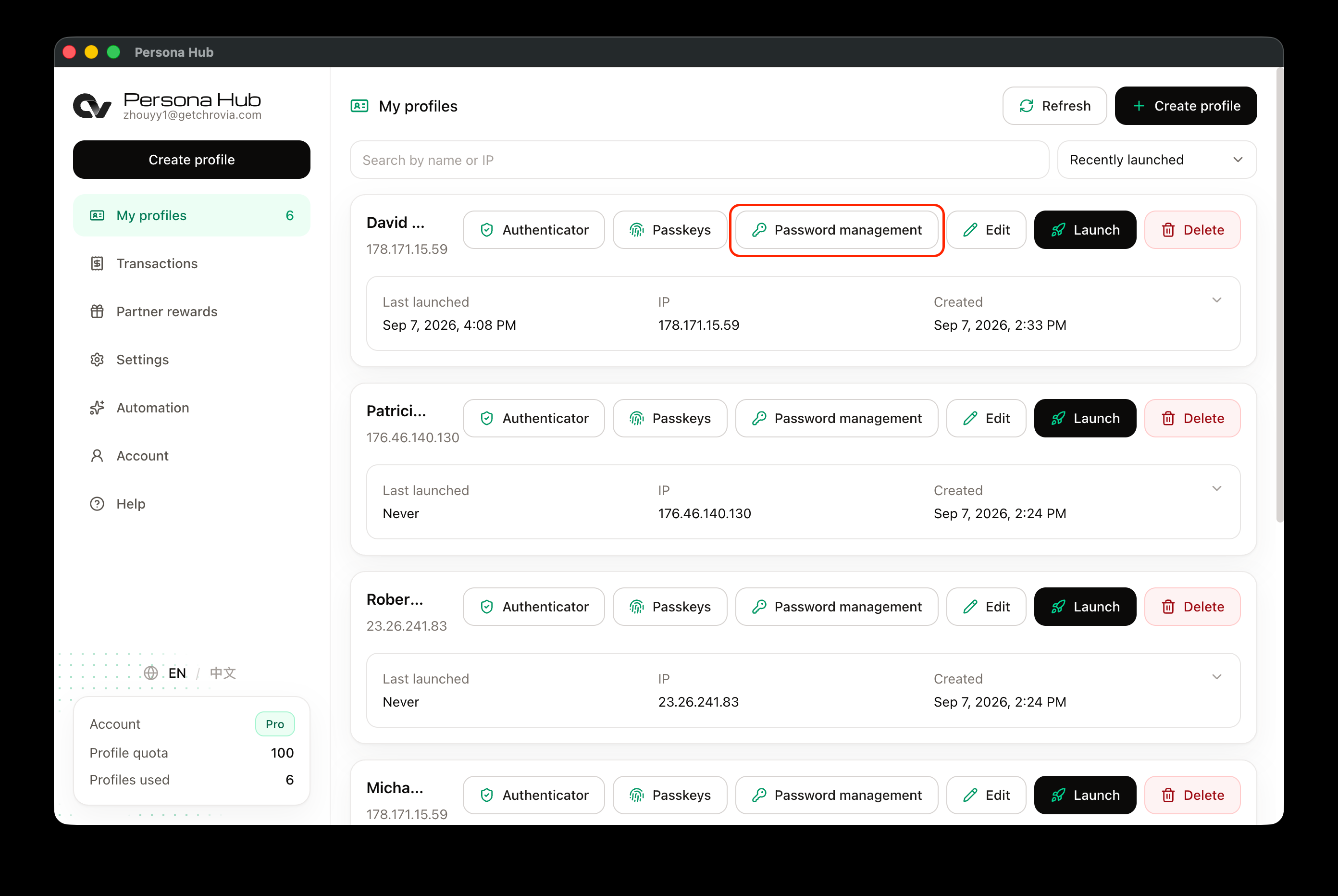
Task: Open Help from the sidebar menu
Action: (x=191, y=503)
